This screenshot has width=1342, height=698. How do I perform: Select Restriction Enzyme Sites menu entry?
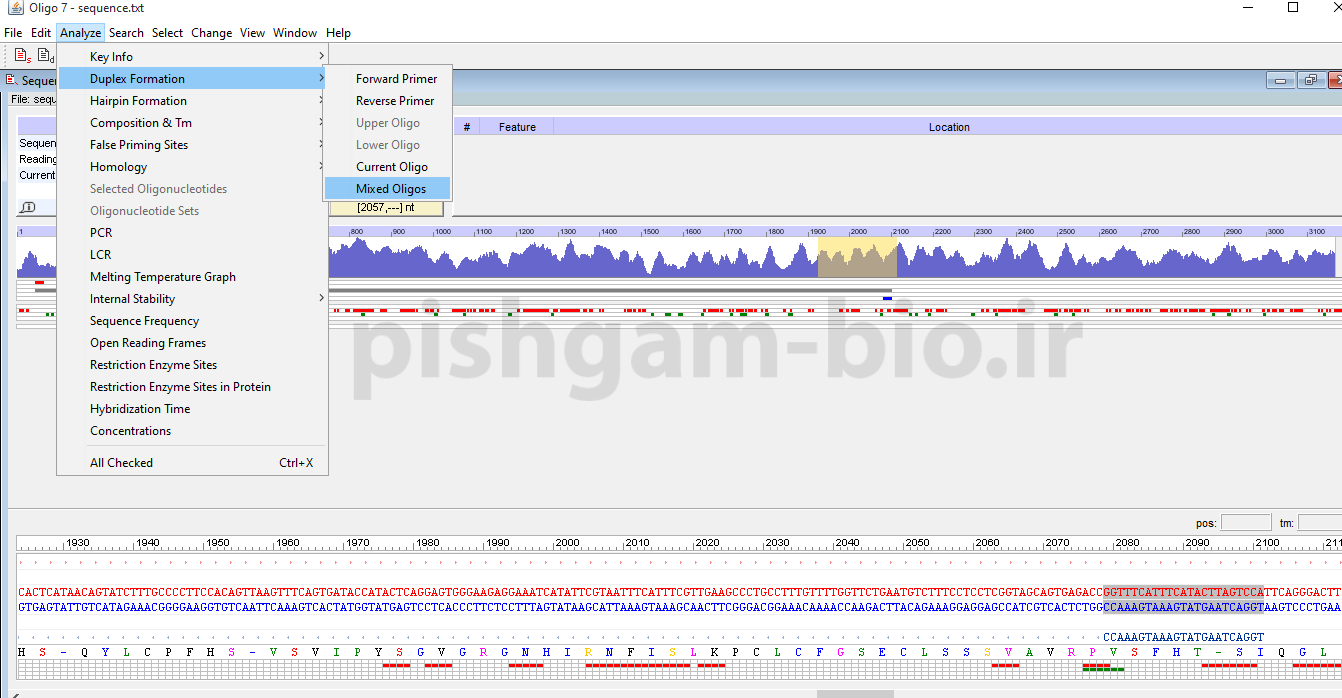coord(153,365)
